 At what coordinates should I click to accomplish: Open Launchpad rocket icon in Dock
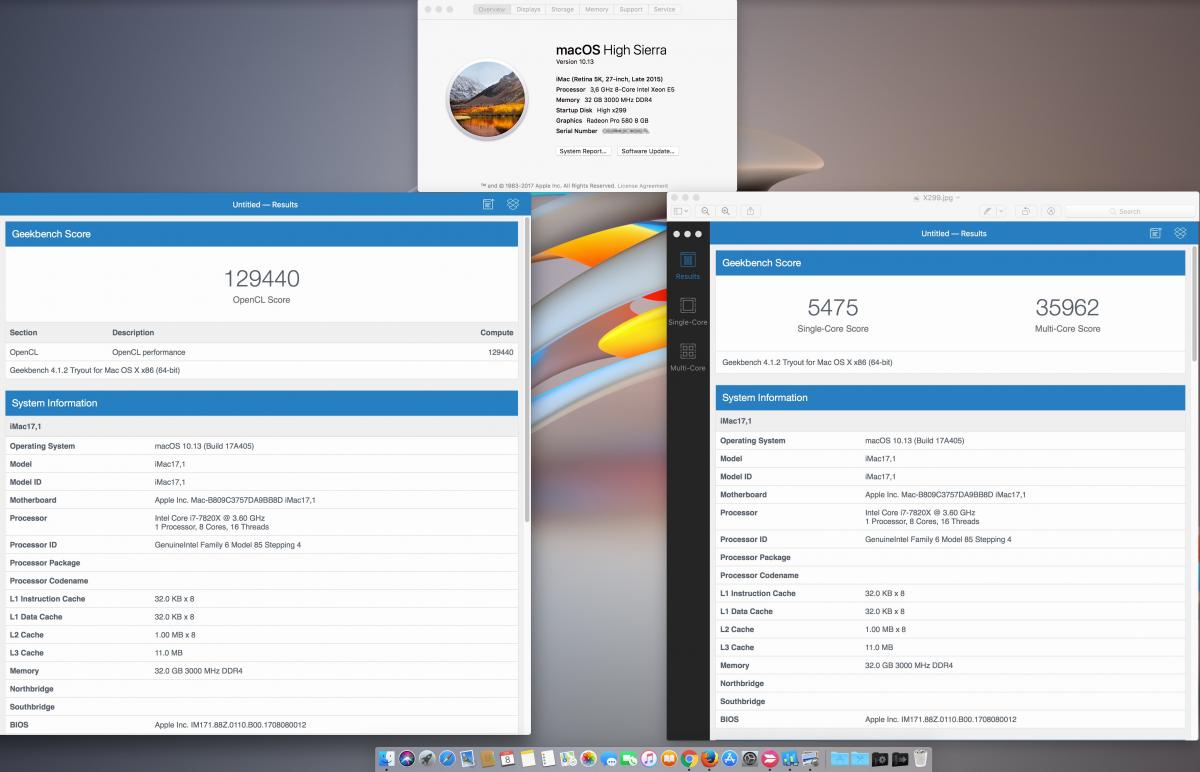[427, 759]
